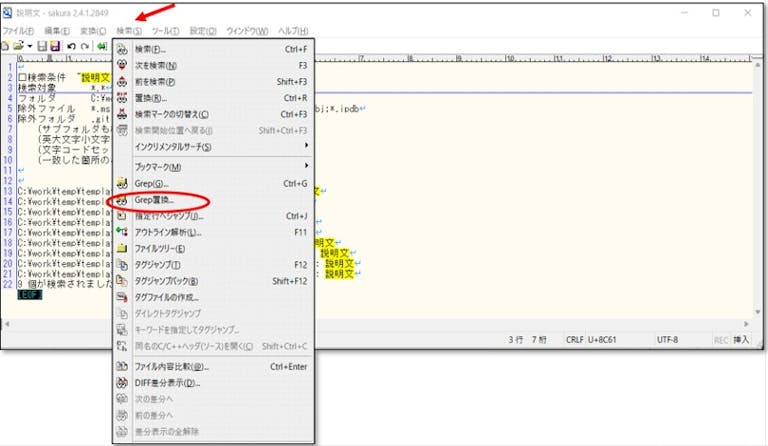This screenshot has height=446, width=768.
Task: Open the 設定(O) menu
Action: click(x=203, y=31)
